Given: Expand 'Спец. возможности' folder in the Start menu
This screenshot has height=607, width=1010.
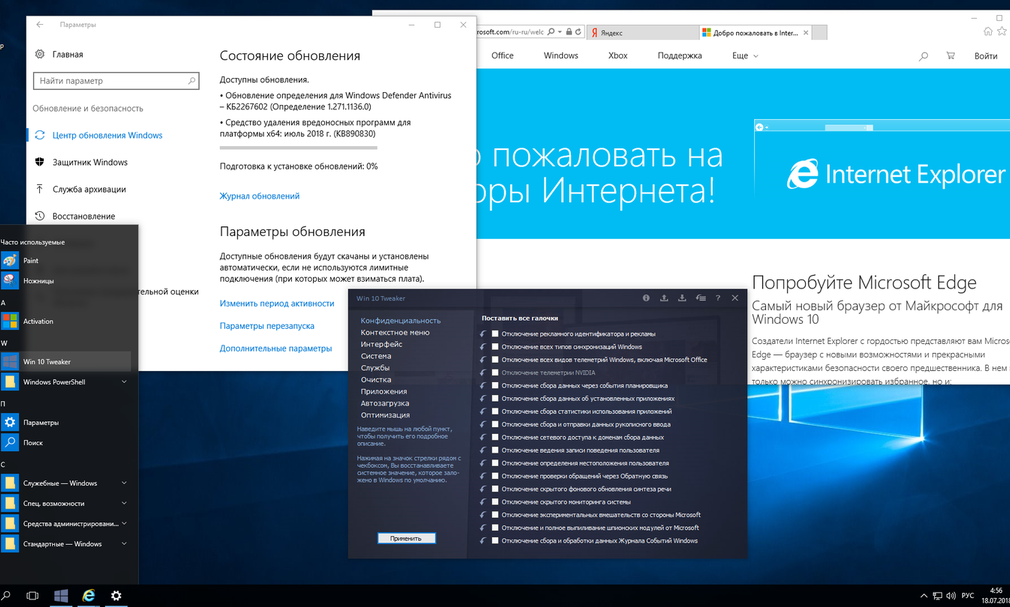Looking at the screenshot, I should pos(124,503).
